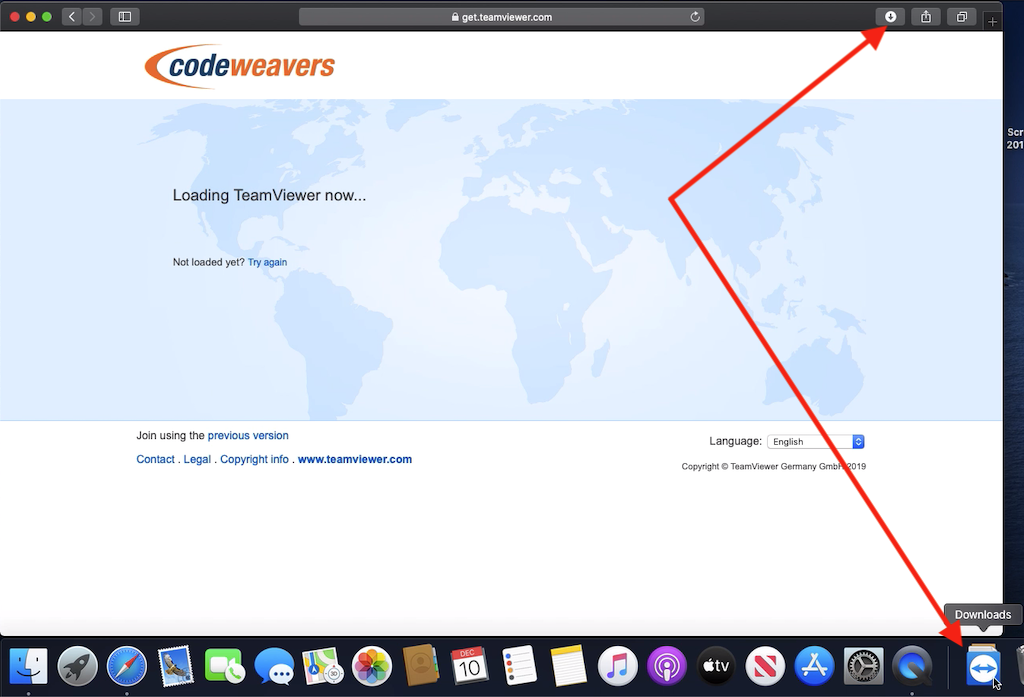The height and width of the screenshot is (697, 1024).
Task: Open Photos from the Dock
Action: click(x=372, y=666)
